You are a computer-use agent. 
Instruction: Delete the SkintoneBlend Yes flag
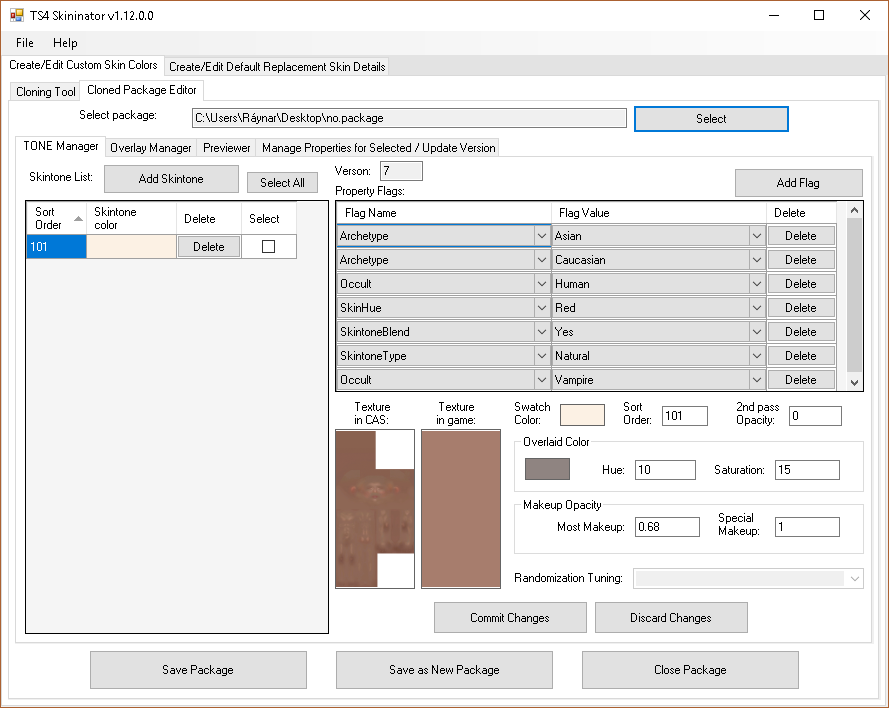pyautogui.click(x=801, y=332)
